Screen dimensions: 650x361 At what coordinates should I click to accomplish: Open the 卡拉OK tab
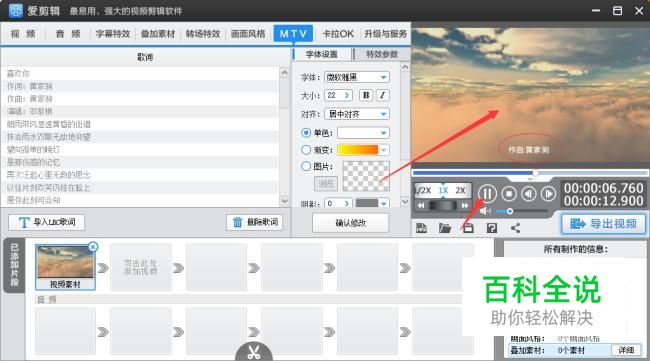point(338,34)
